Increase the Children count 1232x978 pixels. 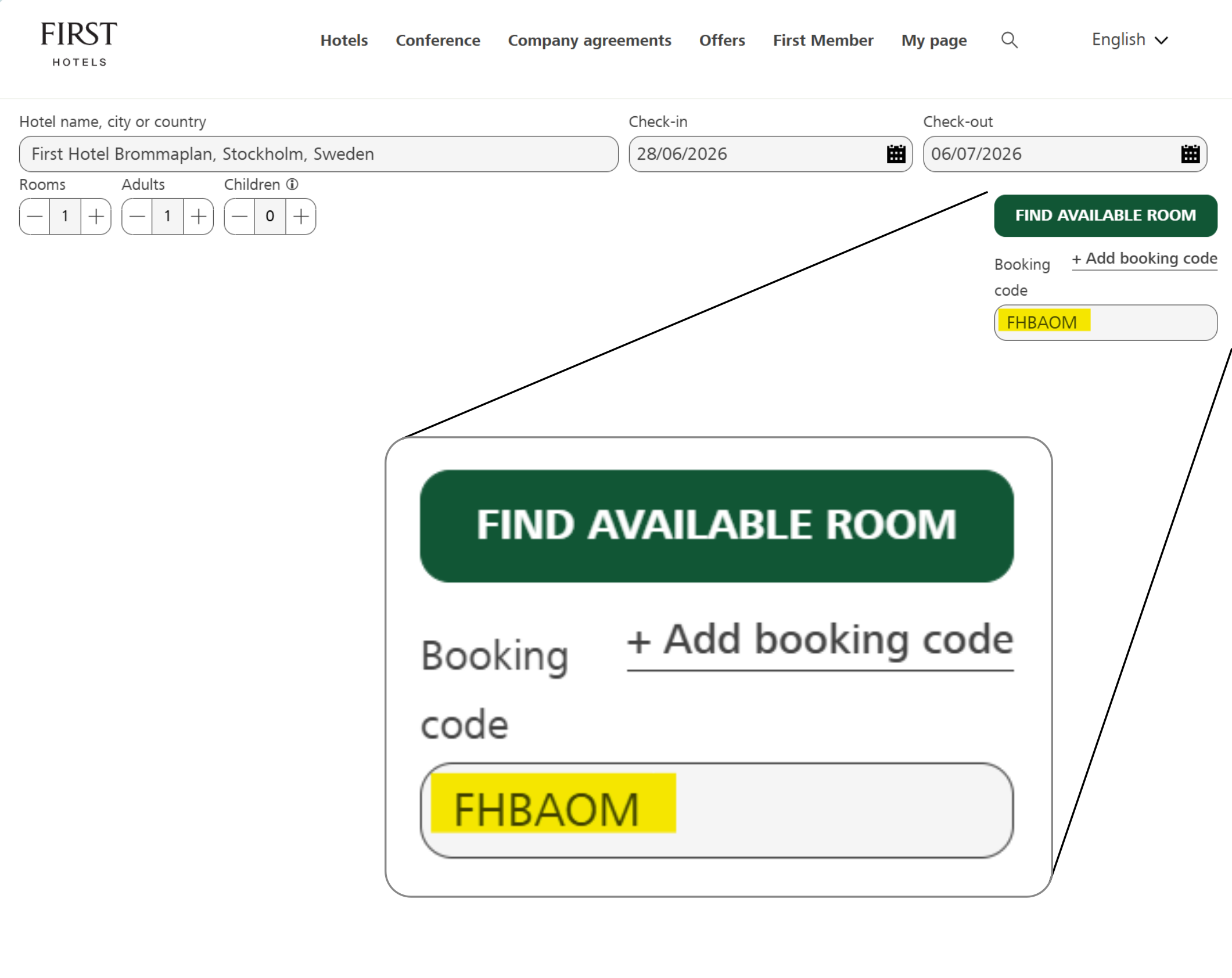pyautogui.click(x=301, y=216)
